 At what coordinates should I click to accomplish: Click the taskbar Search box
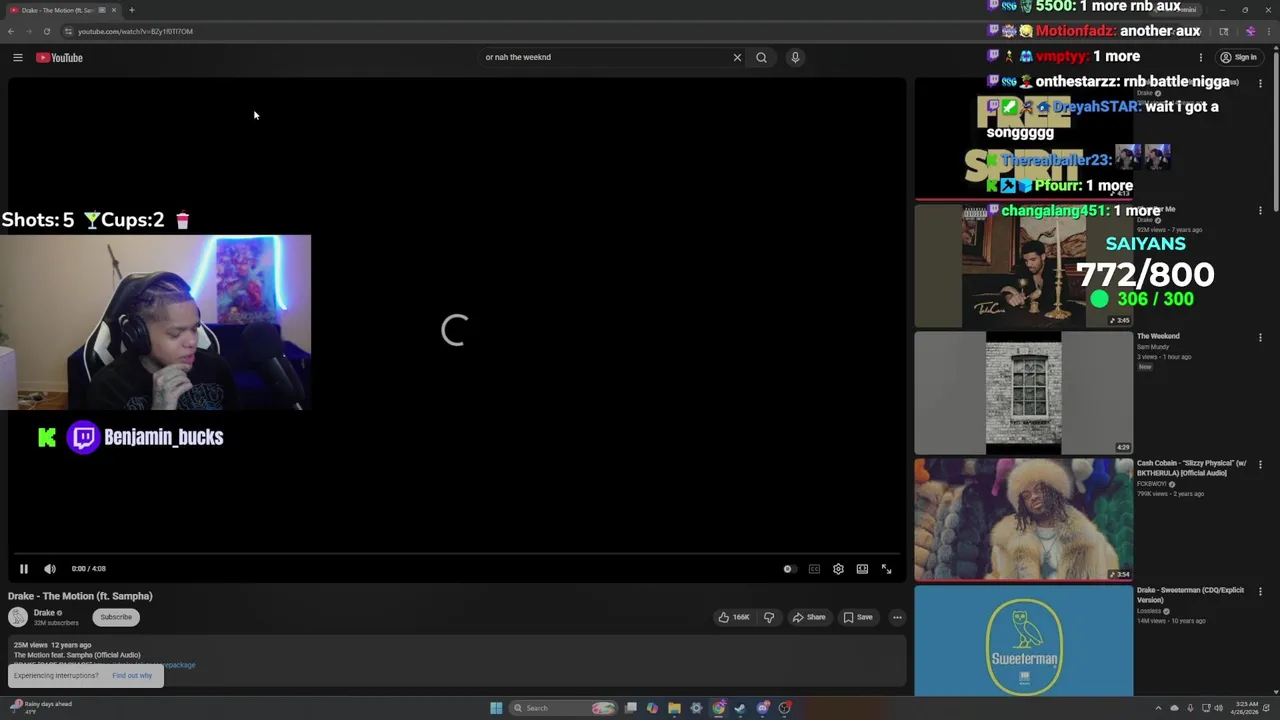563,708
